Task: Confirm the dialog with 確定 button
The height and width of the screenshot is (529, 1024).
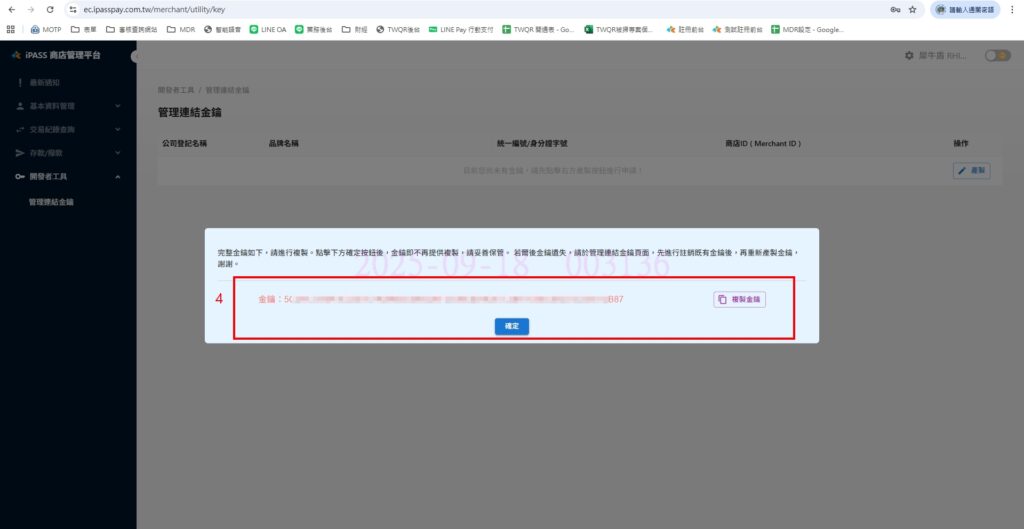Action: [511, 326]
